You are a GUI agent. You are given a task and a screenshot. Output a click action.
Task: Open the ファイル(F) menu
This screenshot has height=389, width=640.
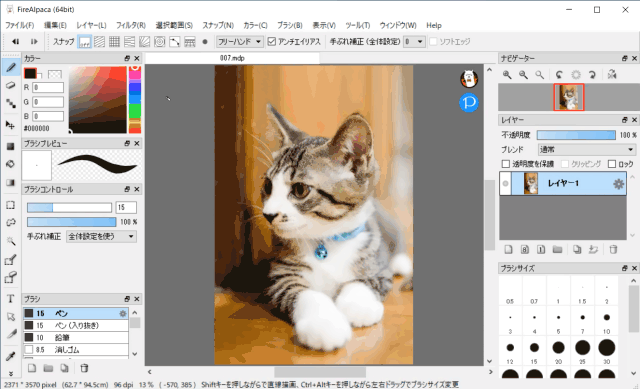tap(19, 25)
